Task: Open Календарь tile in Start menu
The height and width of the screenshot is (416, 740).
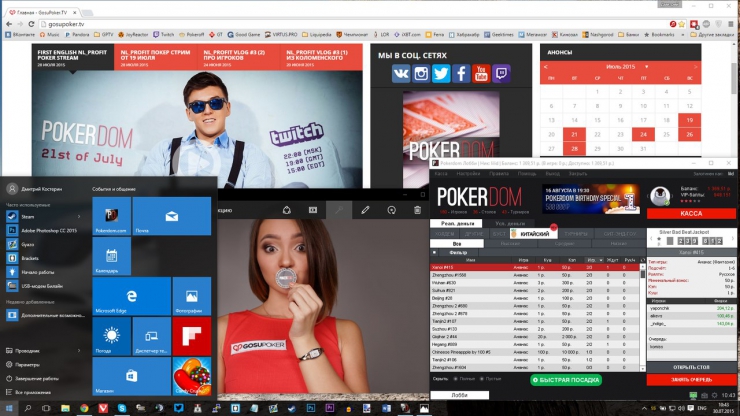Action: [x=111, y=256]
